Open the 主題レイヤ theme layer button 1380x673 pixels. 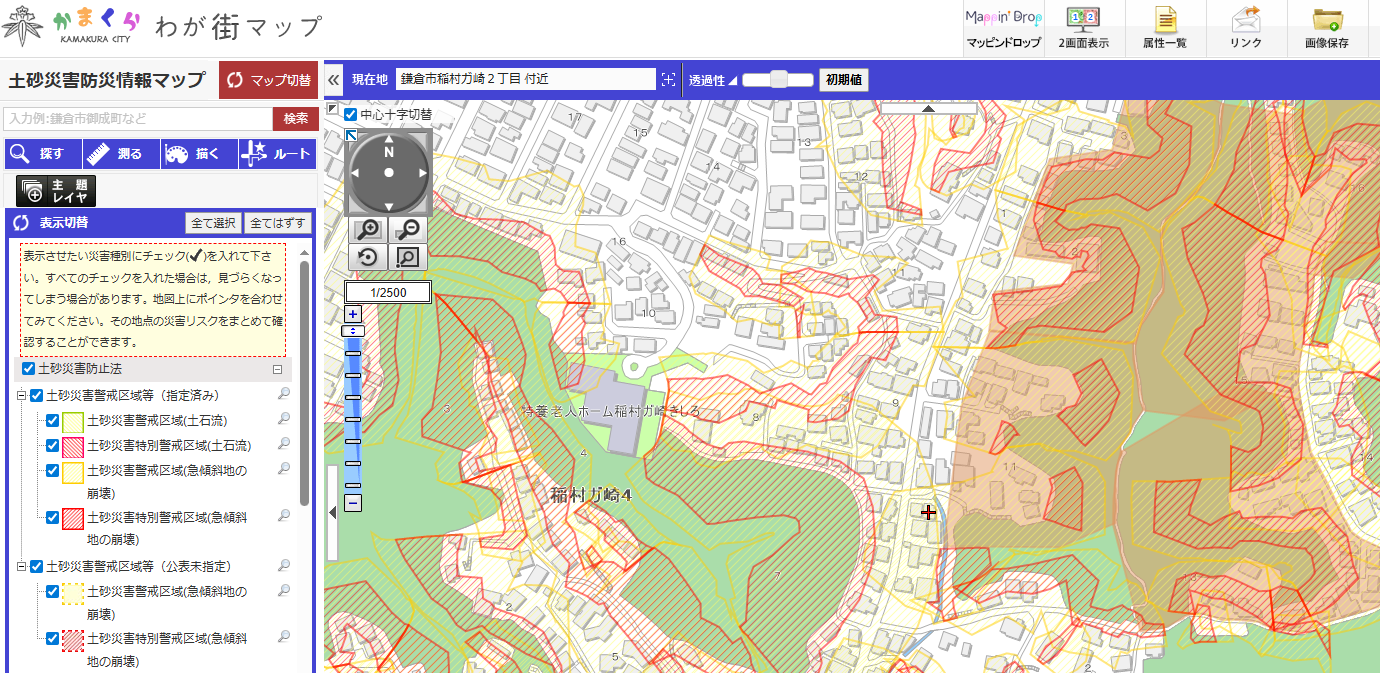56,190
